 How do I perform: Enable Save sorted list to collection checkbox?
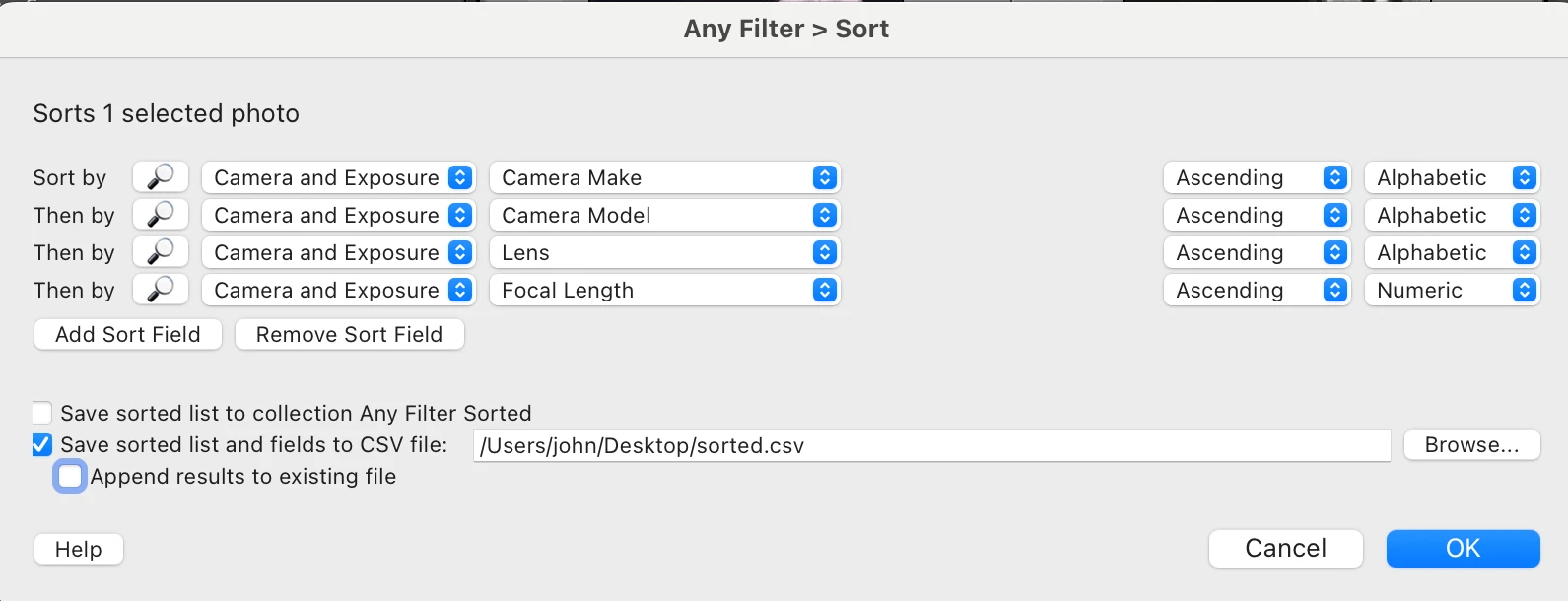[x=42, y=413]
